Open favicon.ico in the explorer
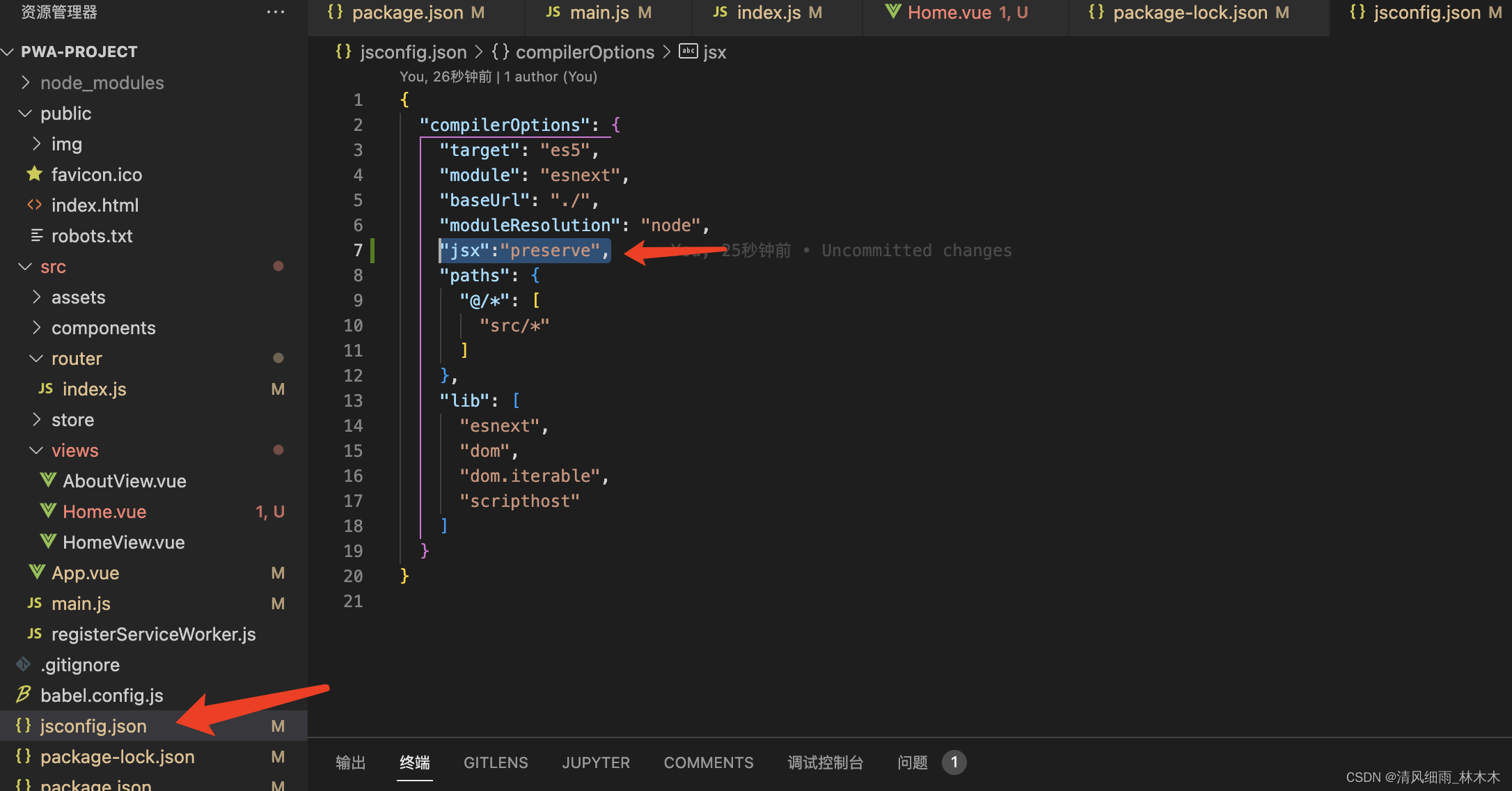Image resolution: width=1512 pixels, height=791 pixels. click(97, 174)
